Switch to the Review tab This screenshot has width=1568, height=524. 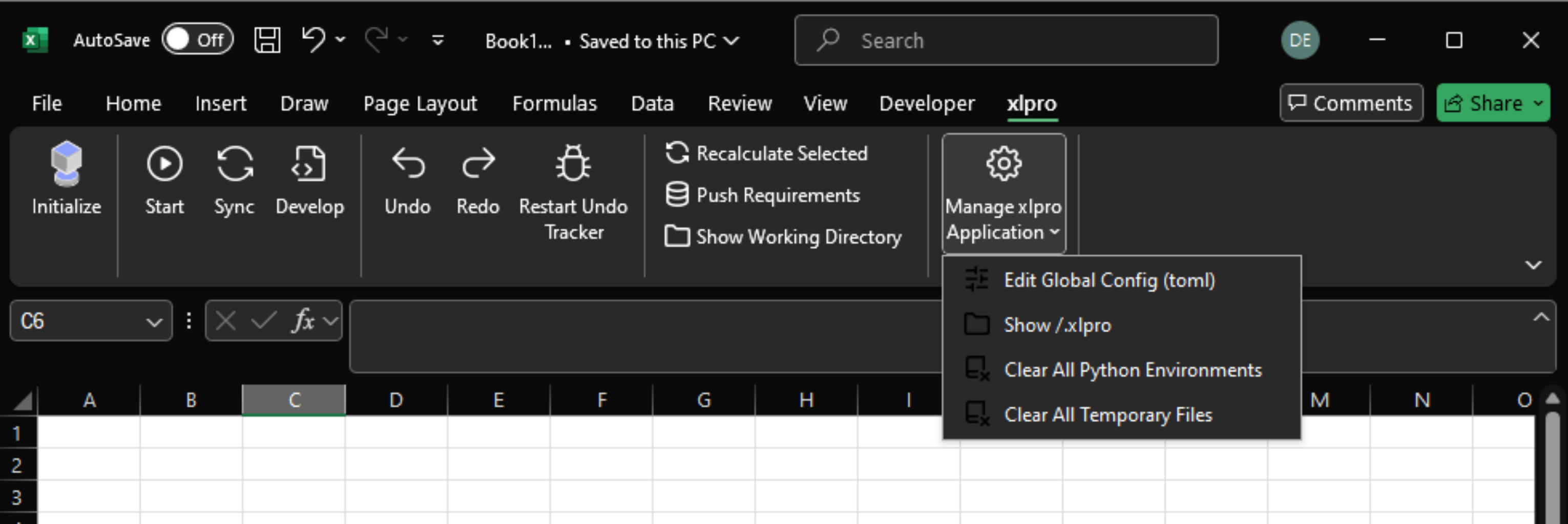[740, 103]
